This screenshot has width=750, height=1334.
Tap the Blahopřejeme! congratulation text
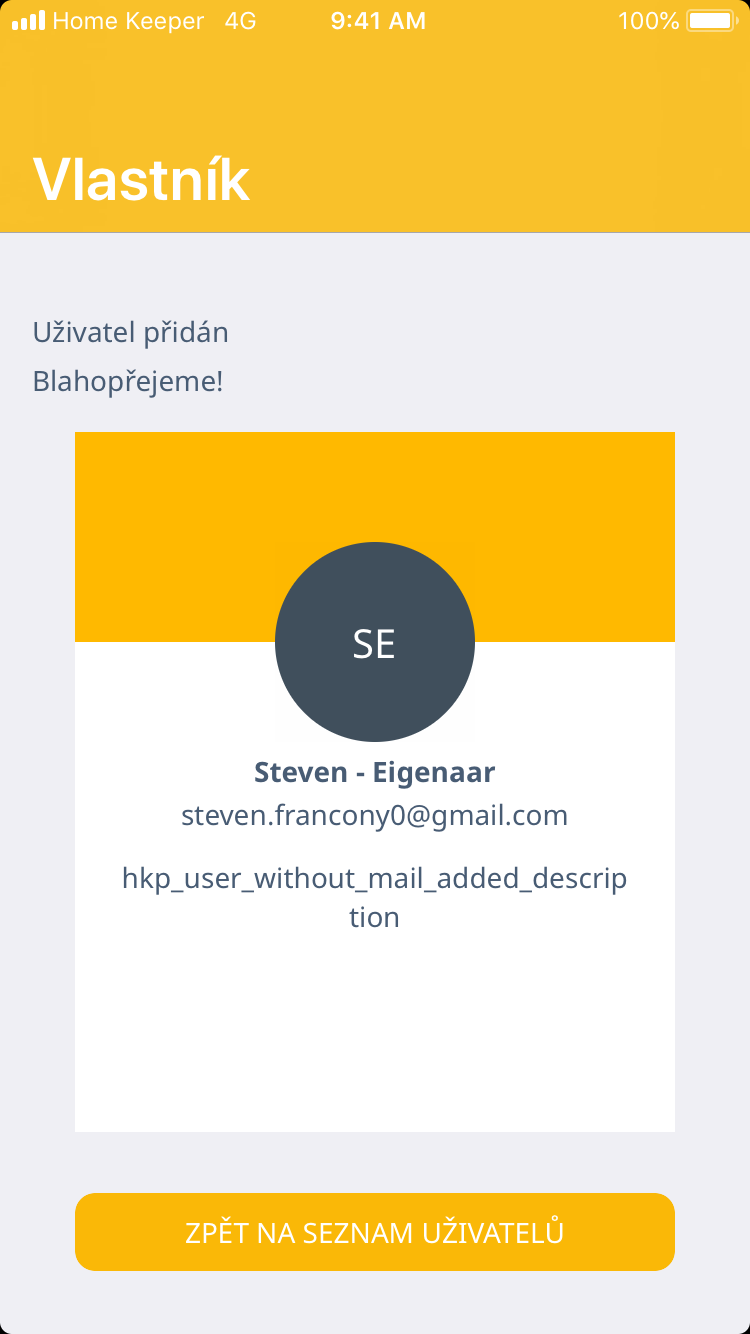point(128,381)
